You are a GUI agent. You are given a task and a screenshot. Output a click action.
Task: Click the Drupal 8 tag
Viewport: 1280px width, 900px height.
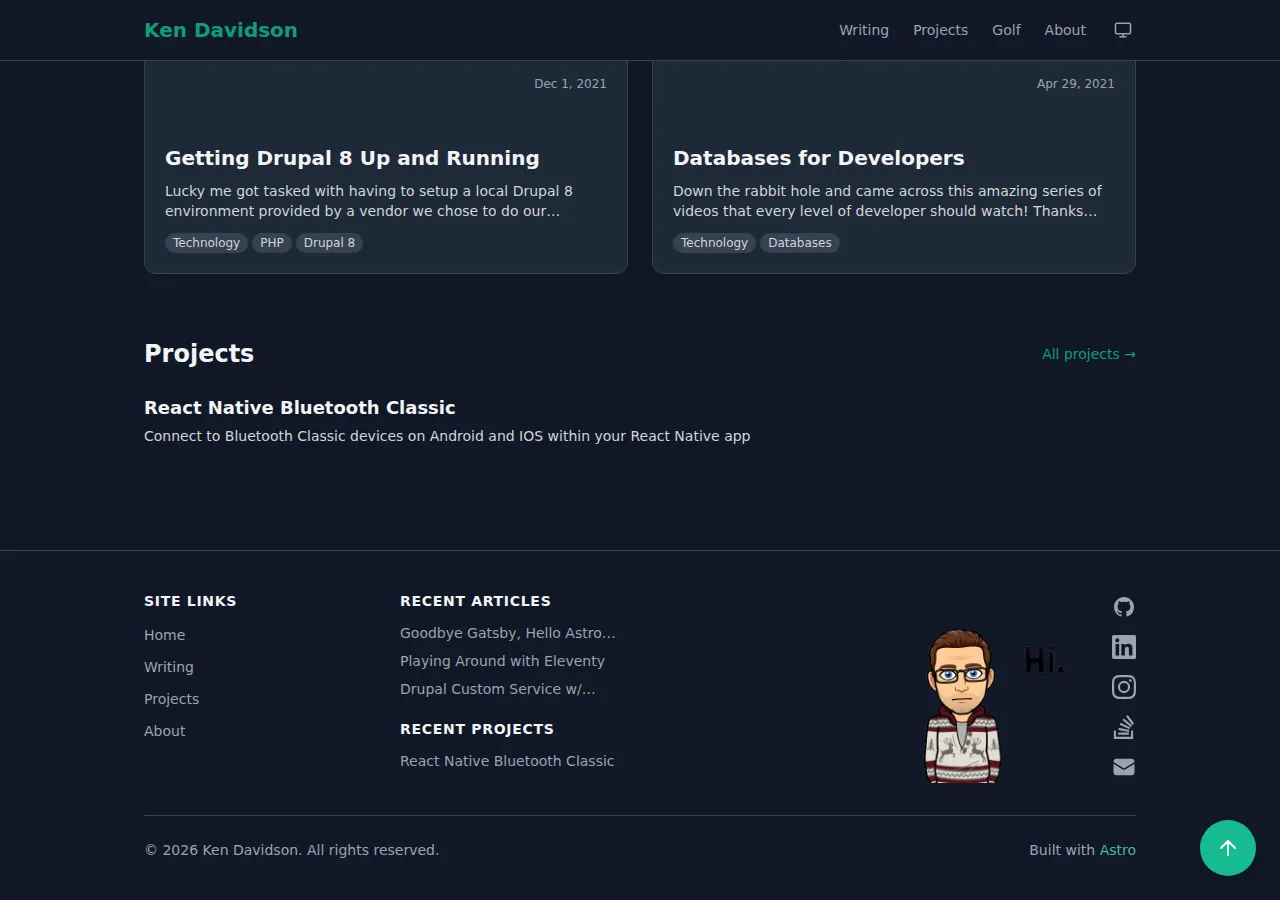click(329, 242)
